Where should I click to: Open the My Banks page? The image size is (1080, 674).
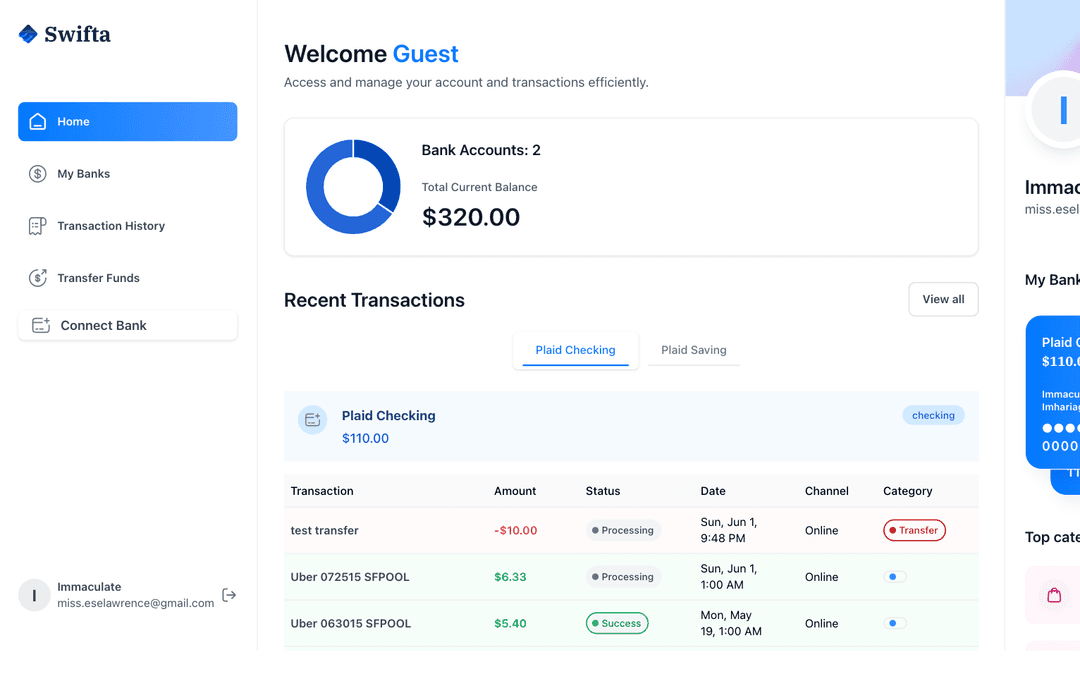[83, 174]
